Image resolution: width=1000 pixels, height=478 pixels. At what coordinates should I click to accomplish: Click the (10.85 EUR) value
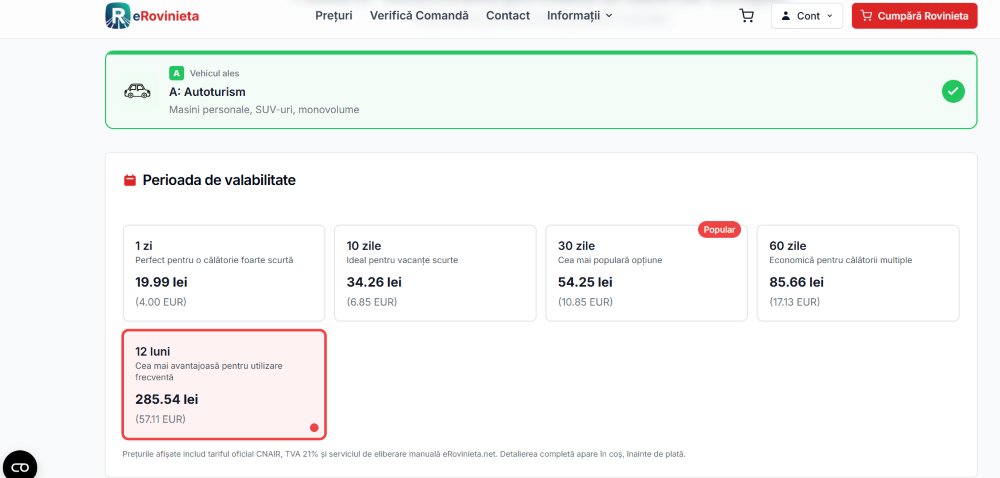[x=585, y=302]
